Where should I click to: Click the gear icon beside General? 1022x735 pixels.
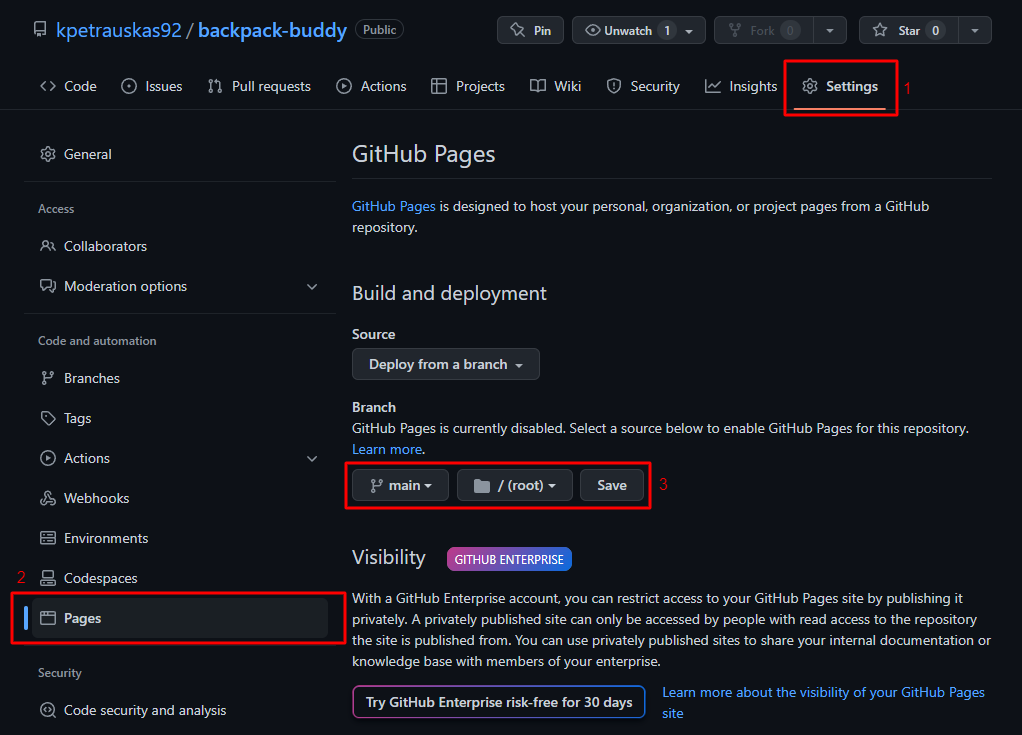point(48,154)
